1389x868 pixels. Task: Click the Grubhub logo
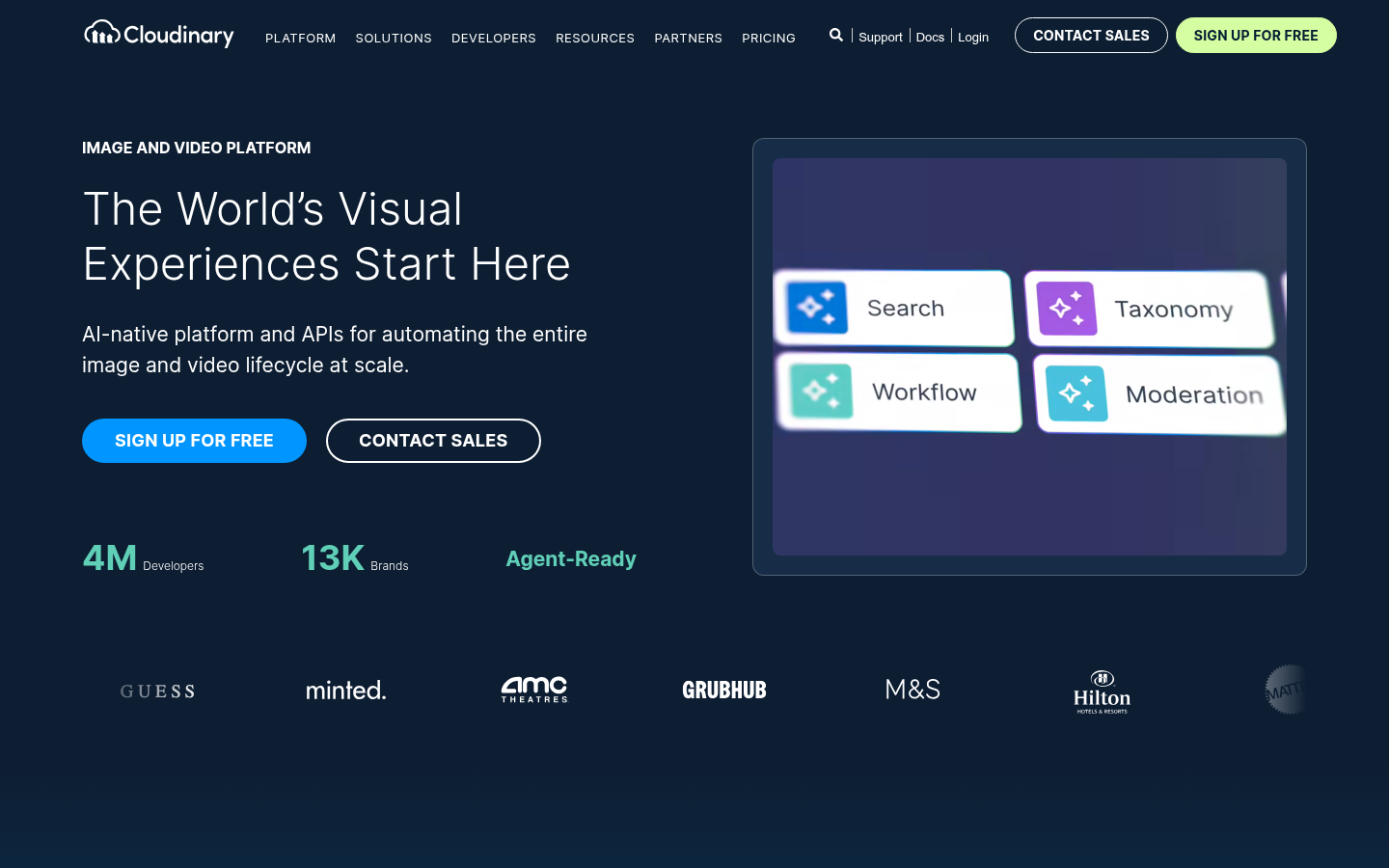[724, 691]
